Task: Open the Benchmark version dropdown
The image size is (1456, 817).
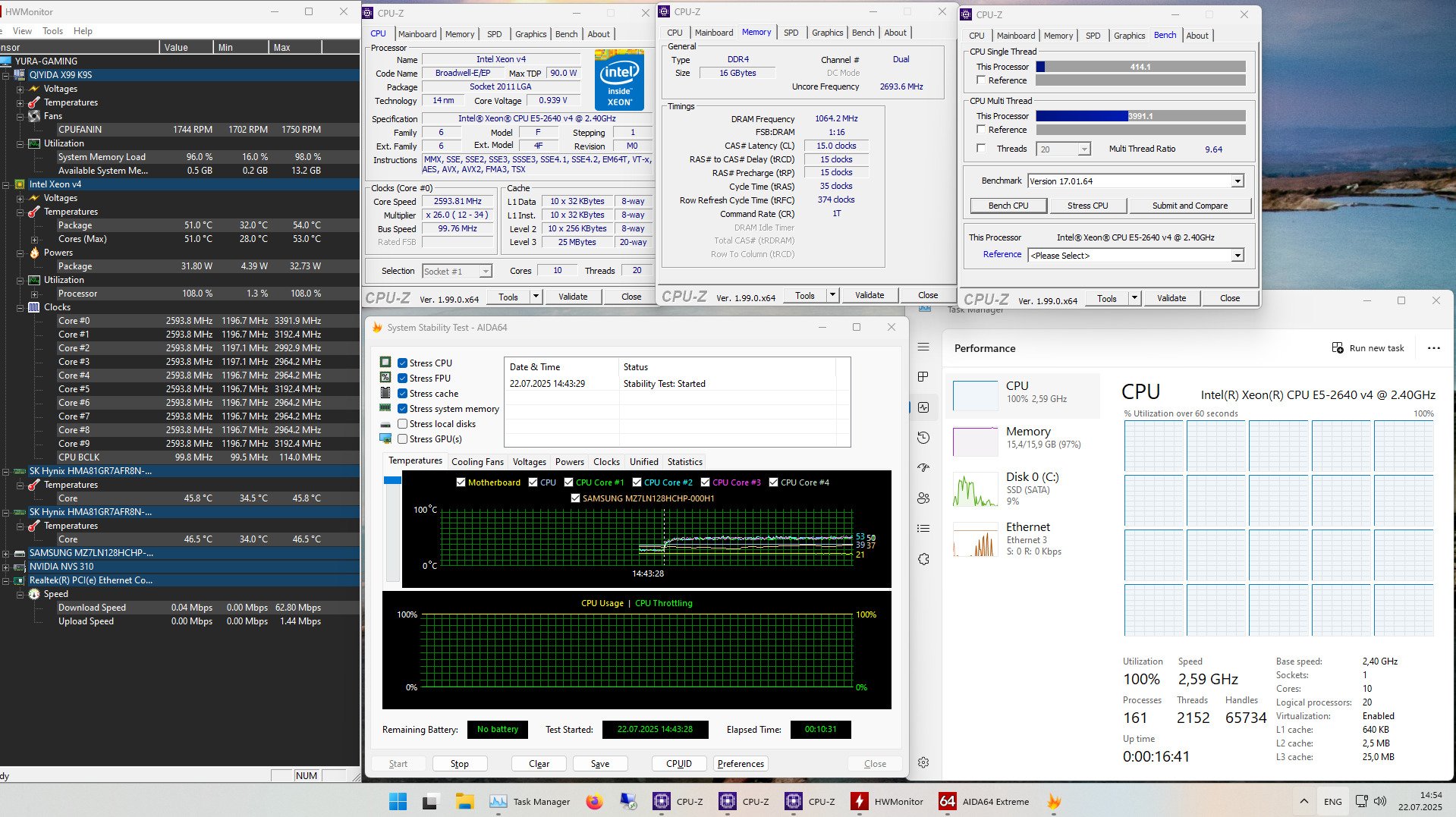Action: pos(1237,181)
